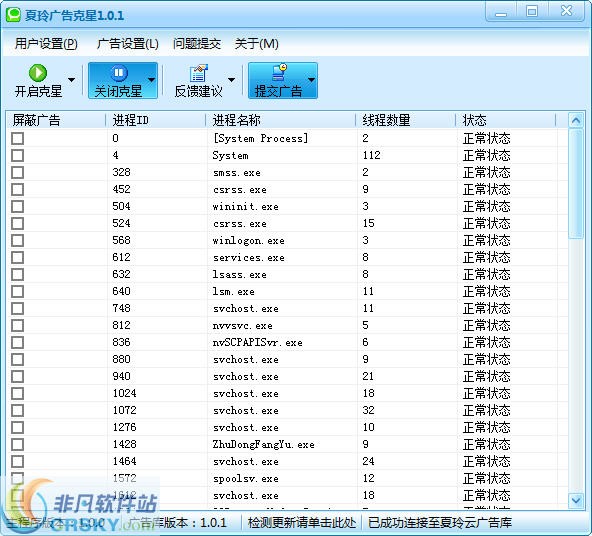Click 广告库版本：1.0.1 in status bar

click(177, 523)
